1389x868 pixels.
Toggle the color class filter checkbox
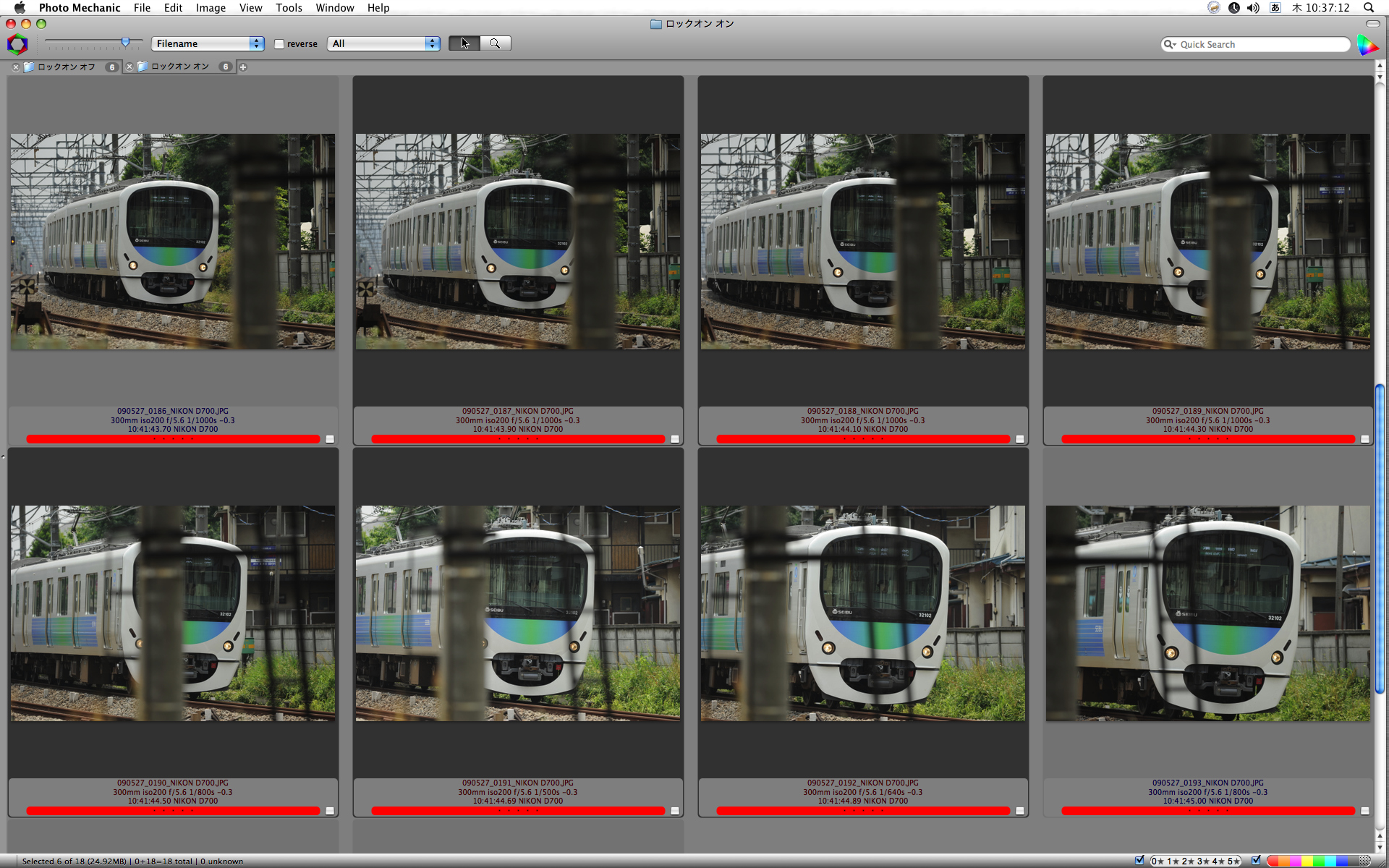pyautogui.click(x=1256, y=860)
